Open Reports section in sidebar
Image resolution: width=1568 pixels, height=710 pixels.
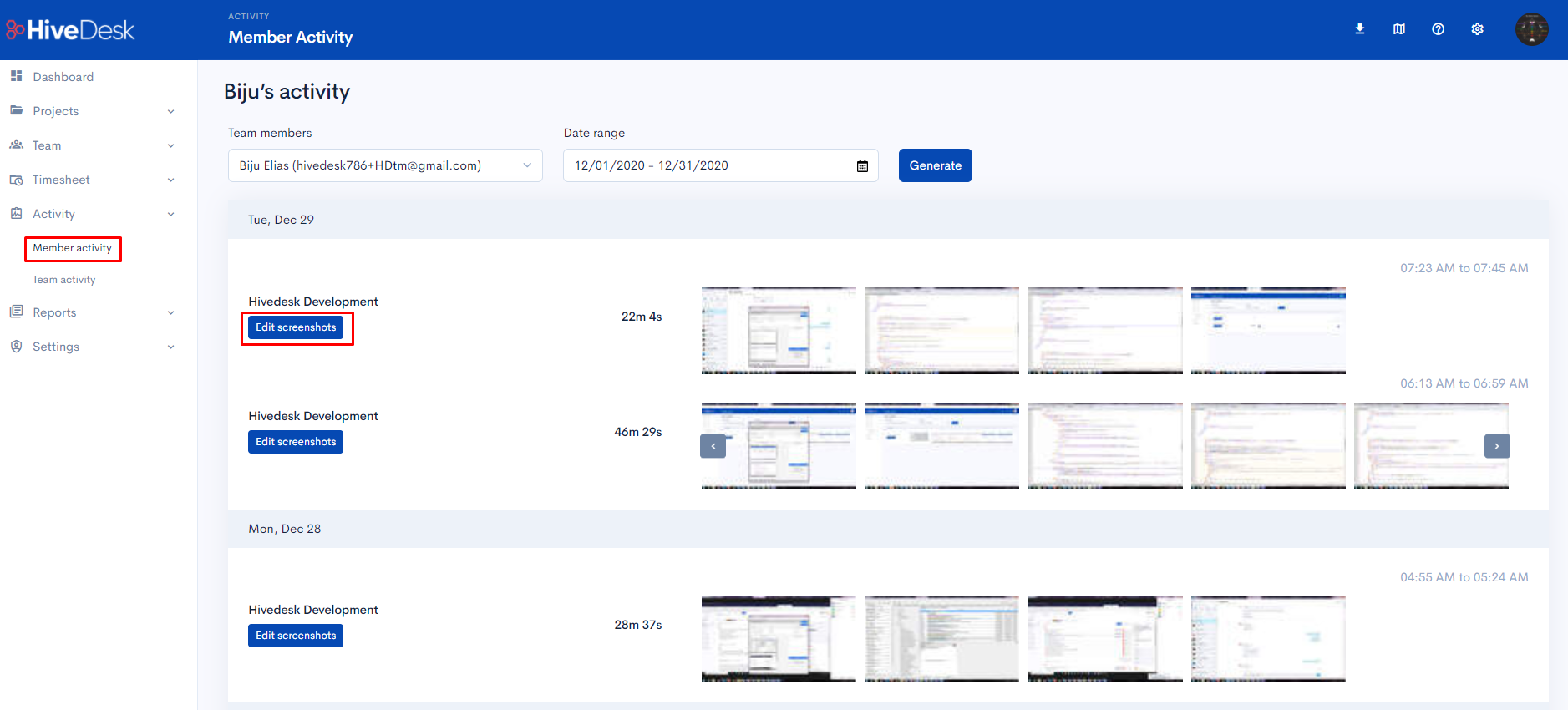(54, 312)
